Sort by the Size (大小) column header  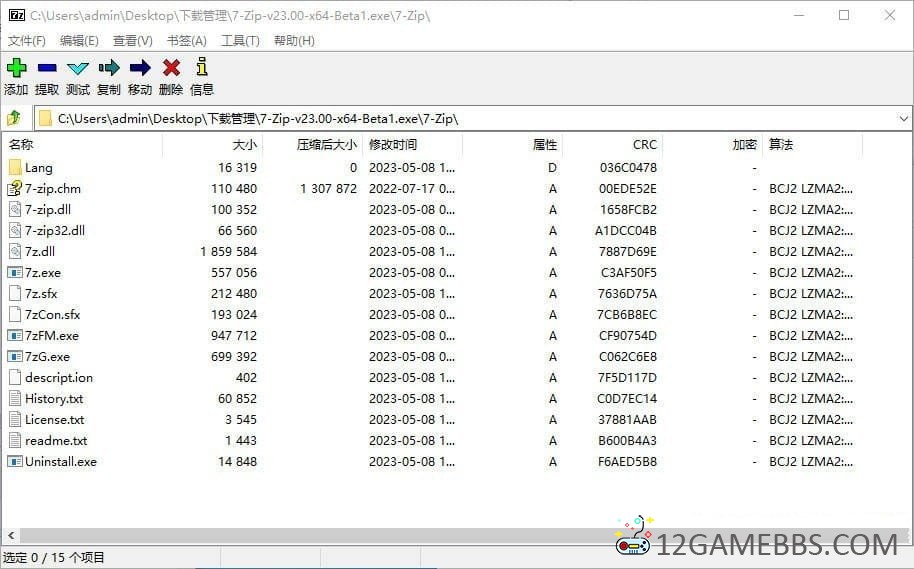(x=212, y=145)
